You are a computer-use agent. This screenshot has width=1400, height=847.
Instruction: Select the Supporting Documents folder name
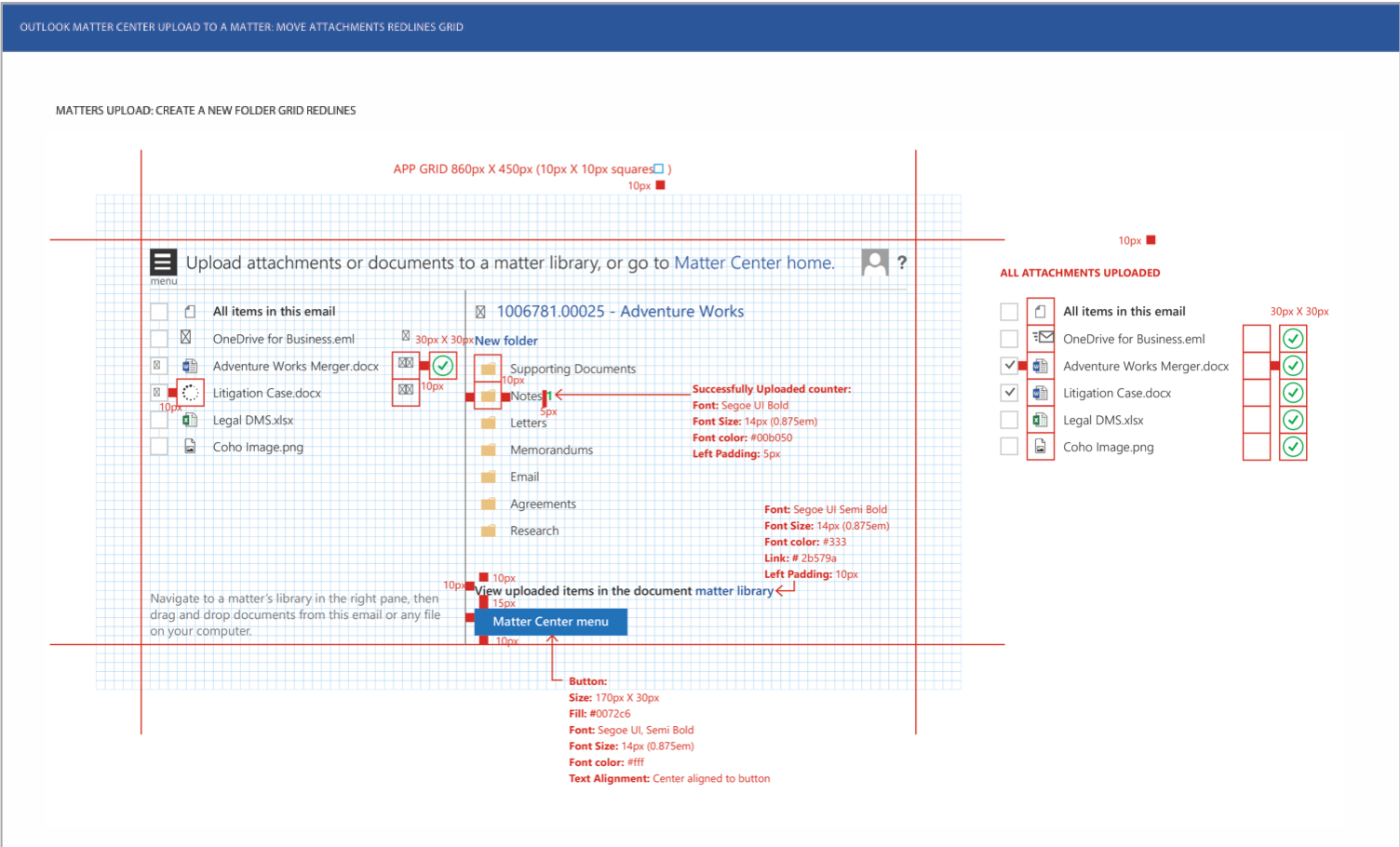point(572,369)
